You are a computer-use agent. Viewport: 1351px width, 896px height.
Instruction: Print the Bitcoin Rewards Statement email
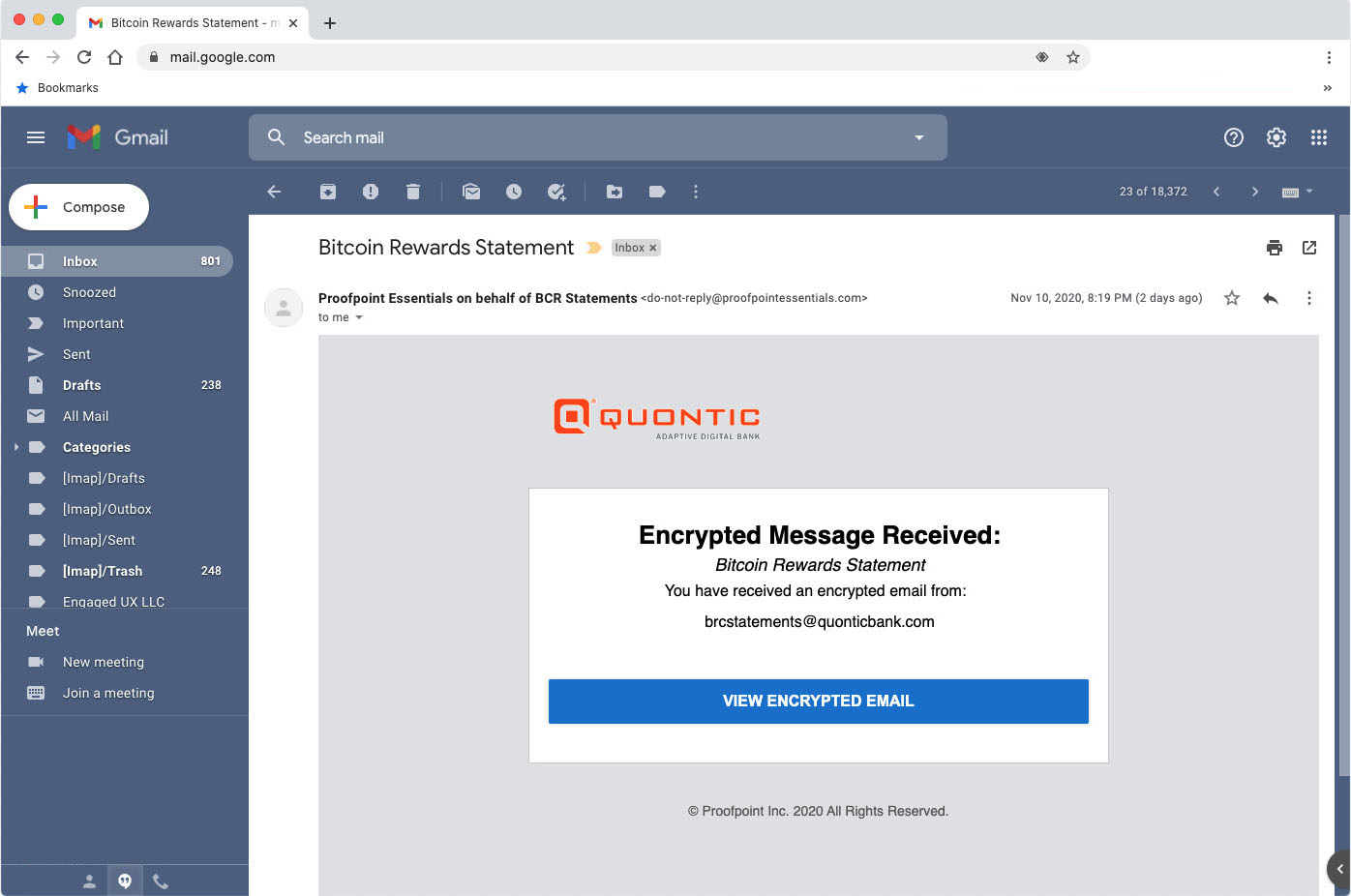[1275, 248]
